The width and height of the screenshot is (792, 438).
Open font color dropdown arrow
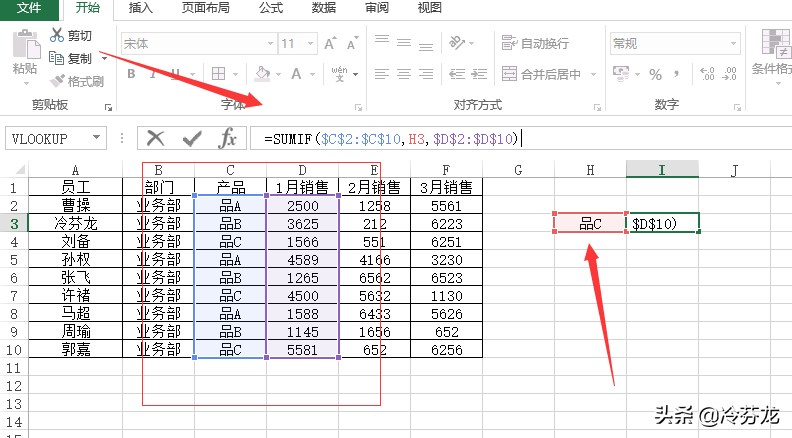[x=313, y=75]
